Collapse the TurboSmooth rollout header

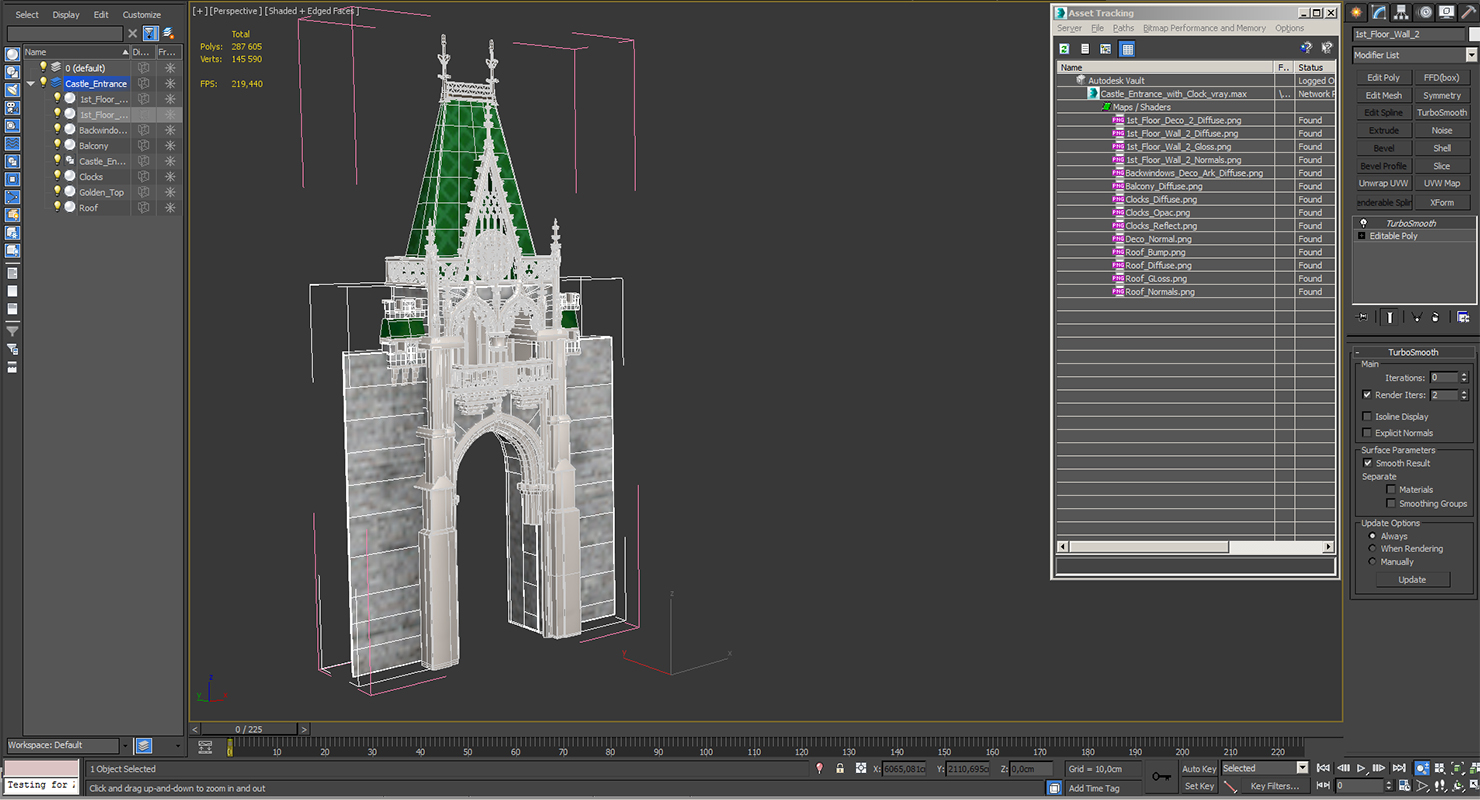(x=1412, y=352)
